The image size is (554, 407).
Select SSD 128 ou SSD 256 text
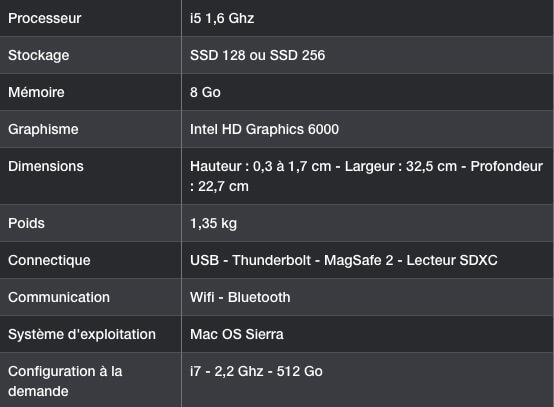[257, 55]
